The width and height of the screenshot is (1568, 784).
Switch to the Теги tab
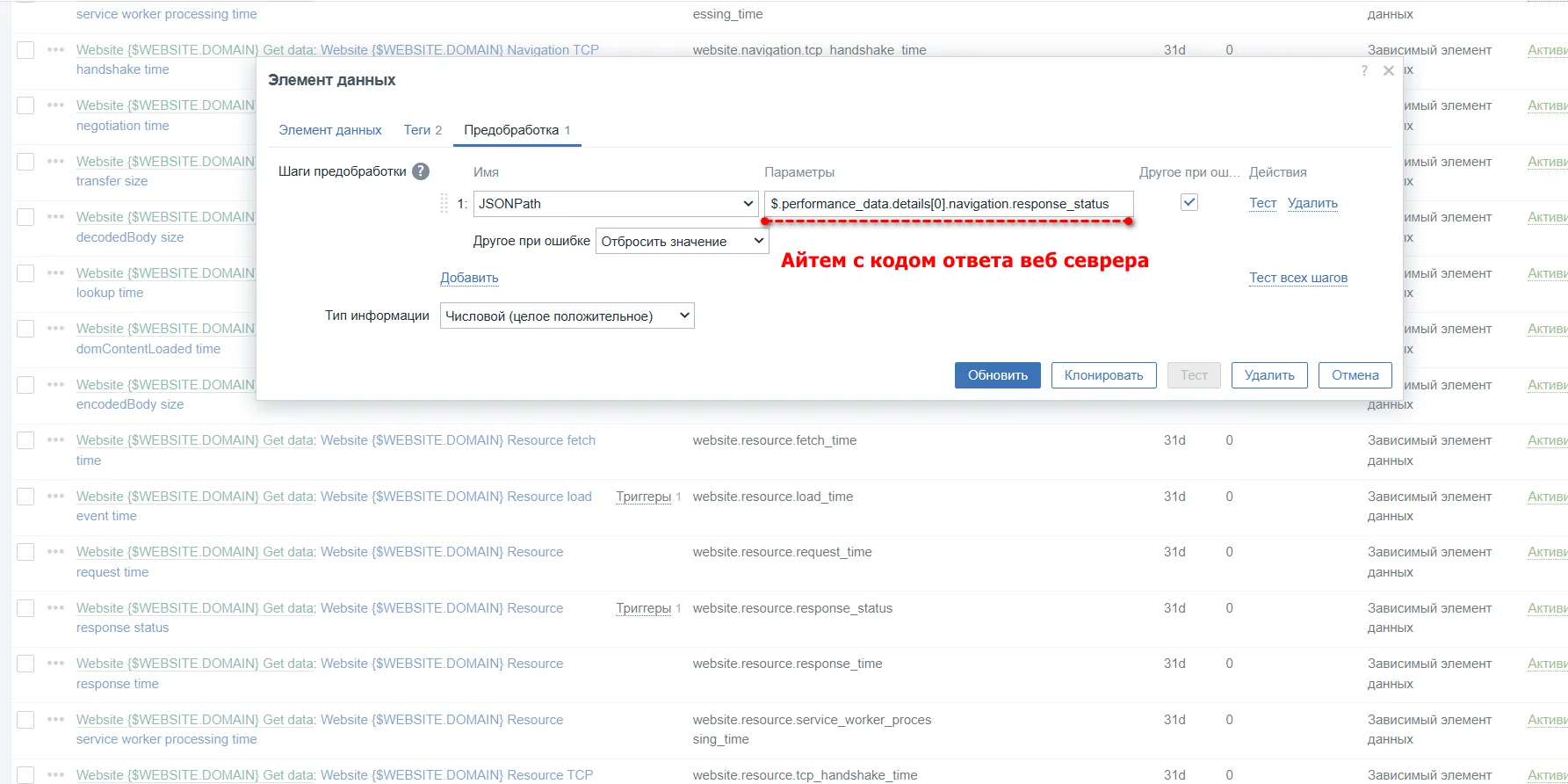[x=423, y=130]
